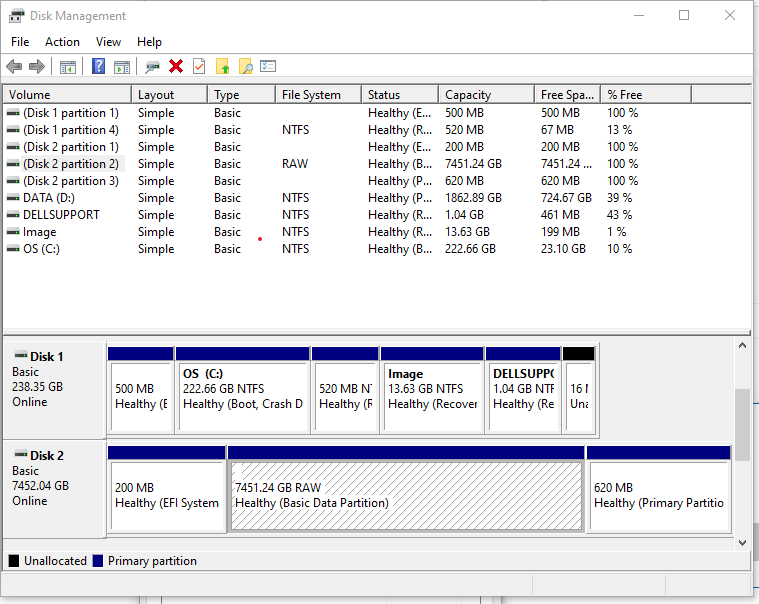The height and width of the screenshot is (604, 759).
Task: Open the Help toolbar icon
Action: (x=98, y=66)
